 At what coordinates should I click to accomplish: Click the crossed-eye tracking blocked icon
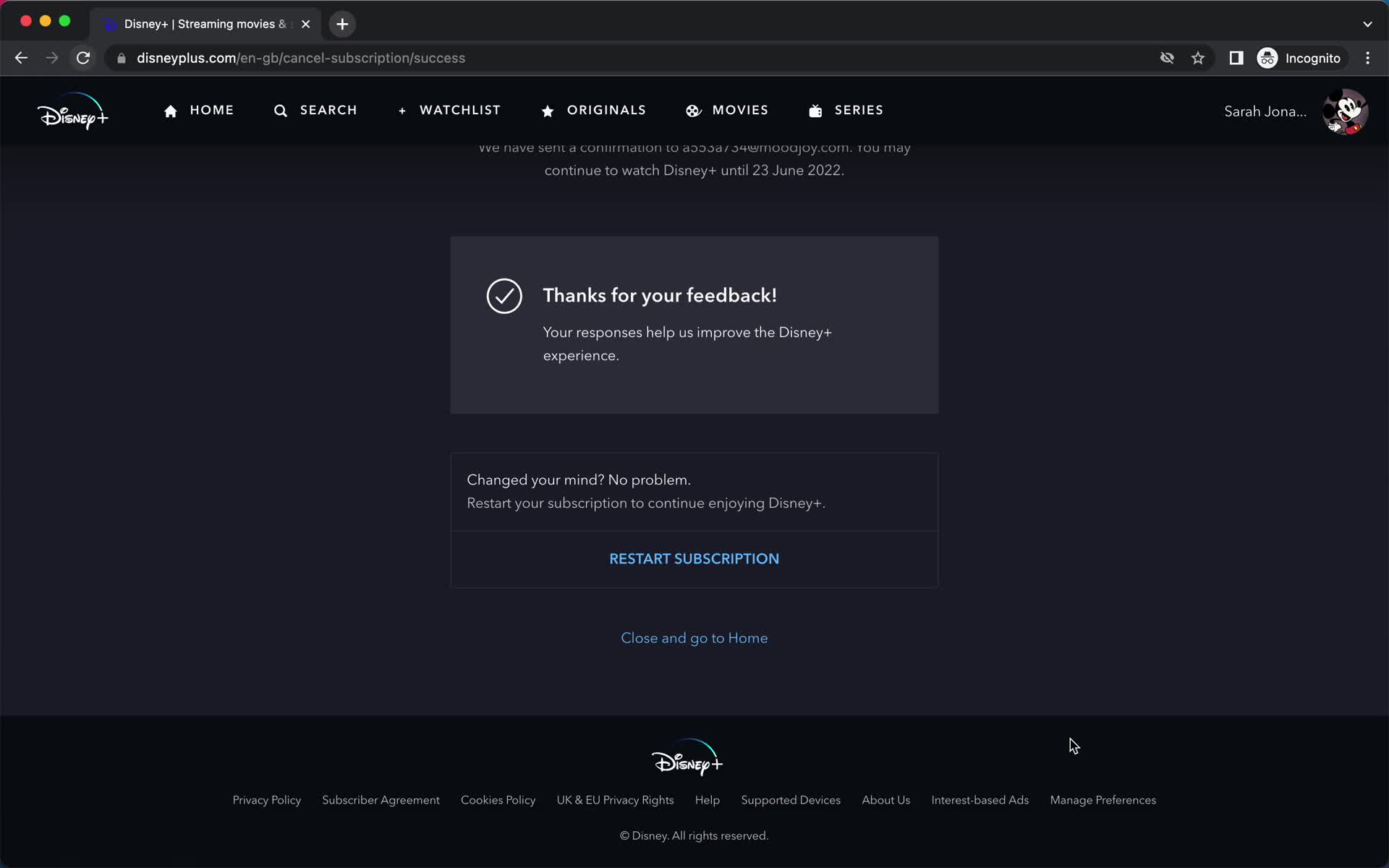[1167, 58]
